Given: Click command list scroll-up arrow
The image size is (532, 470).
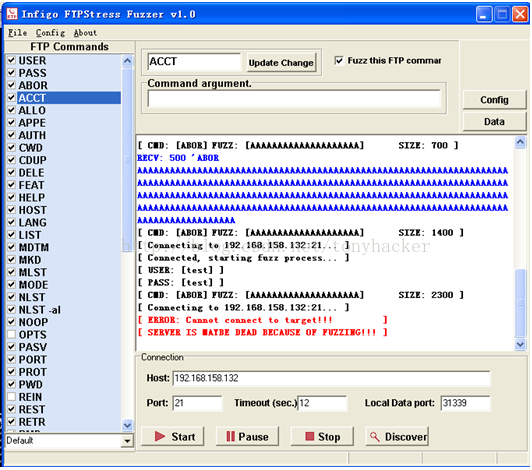Looking at the screenshot, I should (x=128, y=61).
